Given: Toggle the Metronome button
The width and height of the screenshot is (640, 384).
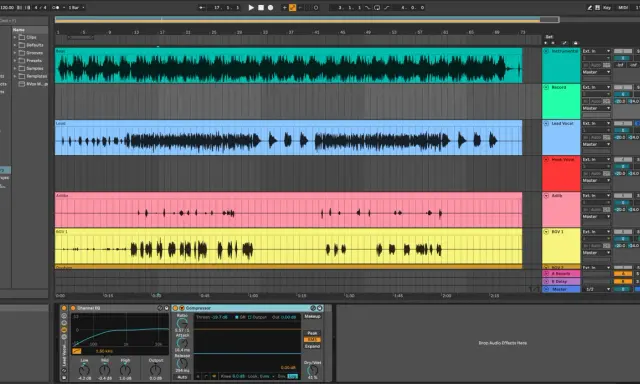Looking at the screenshot, I should (57, 7).
